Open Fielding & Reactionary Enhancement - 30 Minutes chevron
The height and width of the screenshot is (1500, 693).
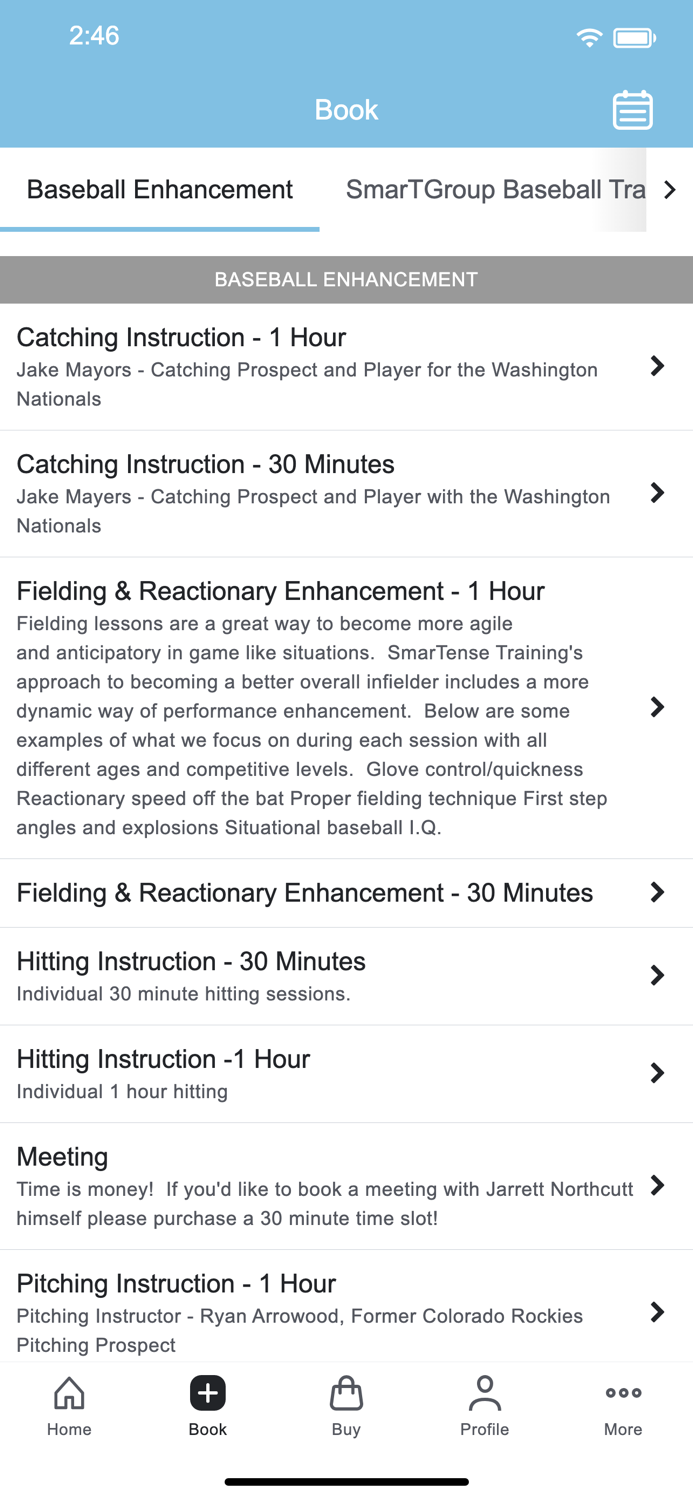pyautogui.click(x=657, y=892)
